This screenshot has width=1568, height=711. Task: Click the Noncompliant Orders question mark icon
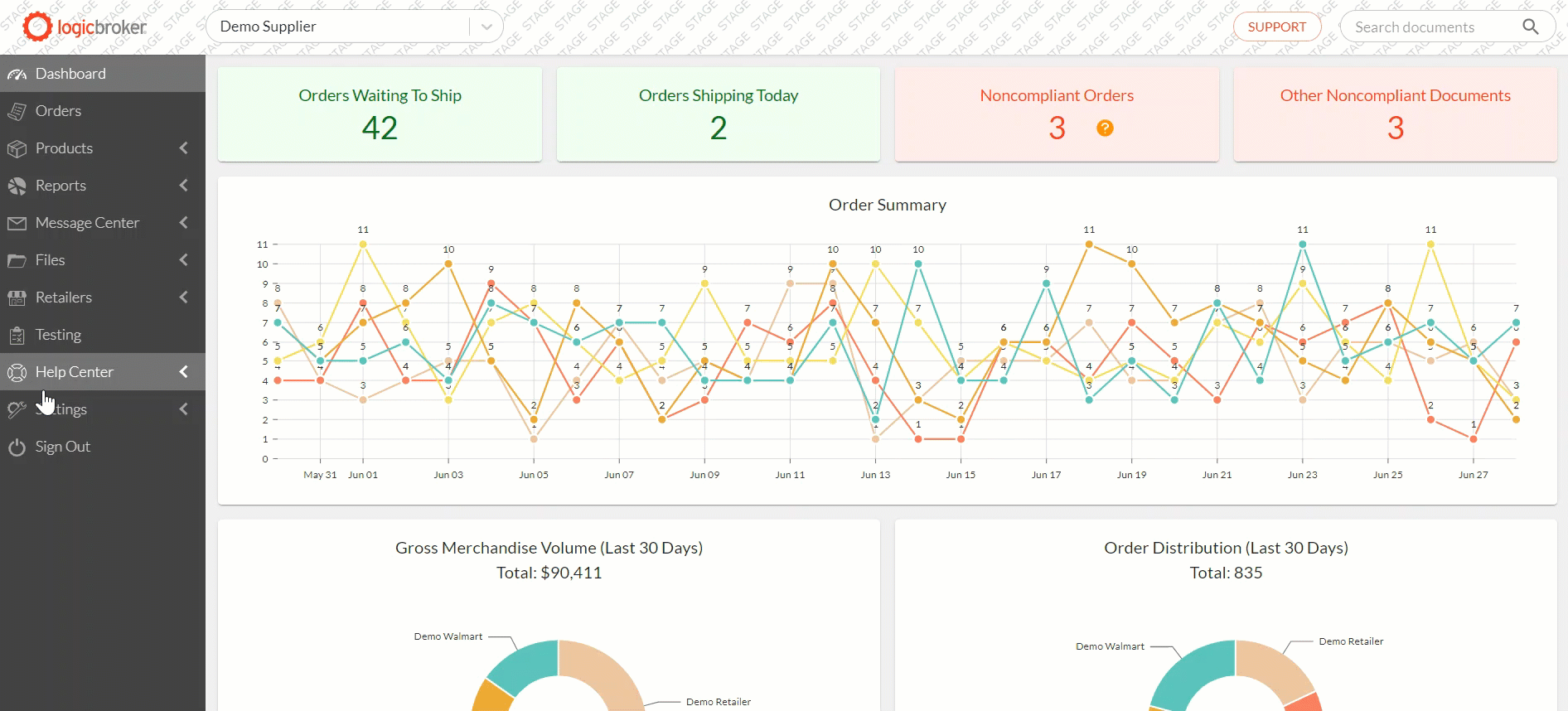pyautogui.click(x=1105, y=128)
